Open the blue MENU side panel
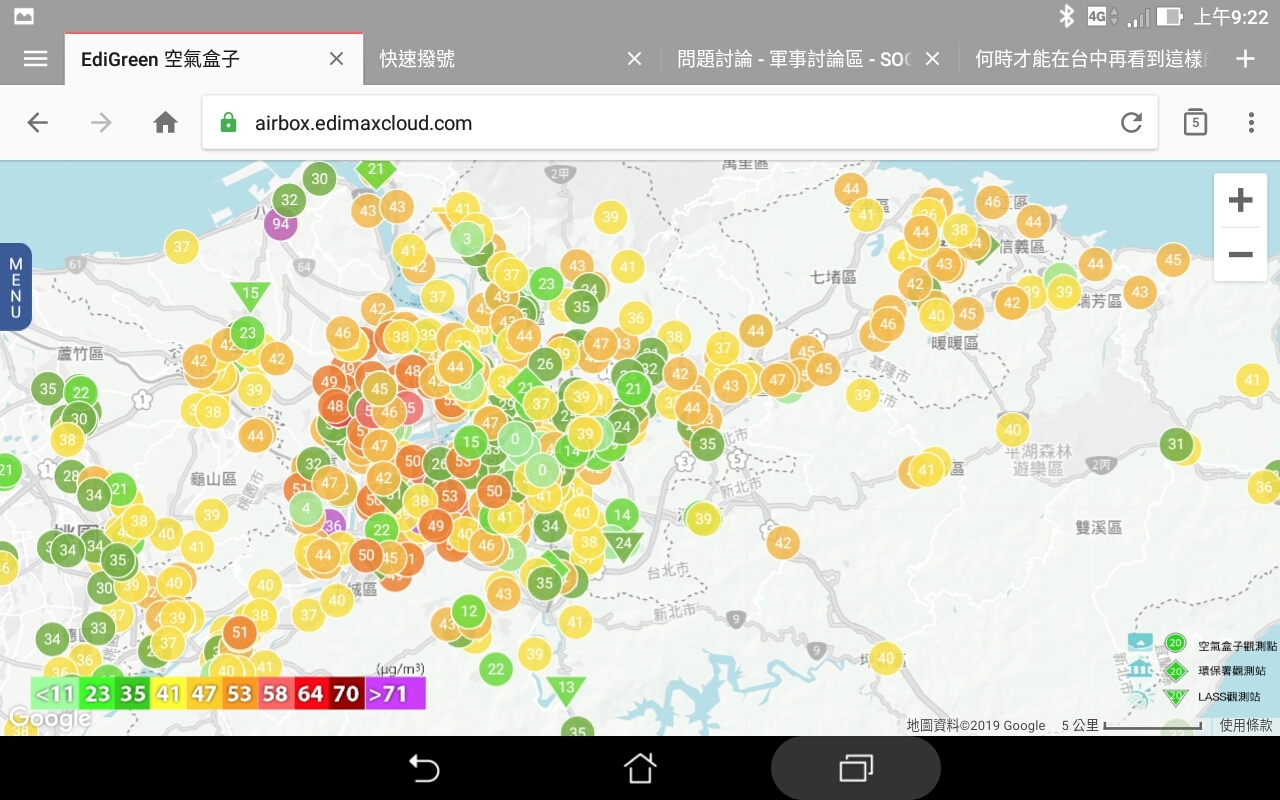This screenshot has width=1280, height=800. coord(16,287)
